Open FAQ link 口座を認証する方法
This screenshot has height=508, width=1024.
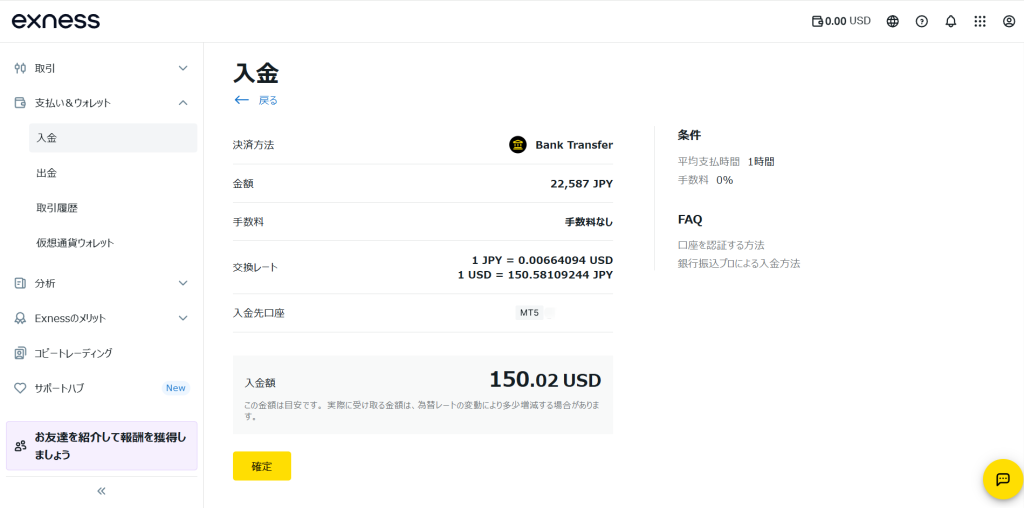(x=721, y=245)
